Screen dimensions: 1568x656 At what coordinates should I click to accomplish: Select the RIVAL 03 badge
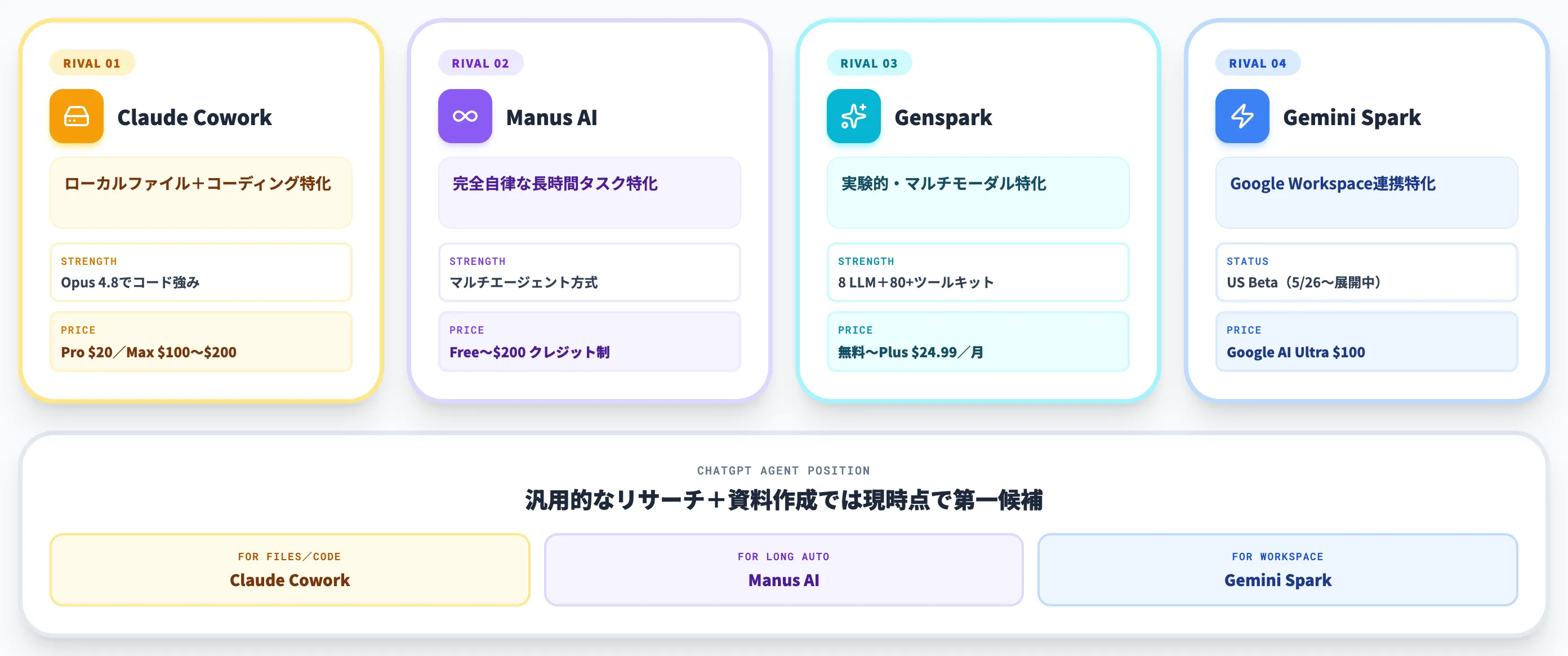click(869, 63)
